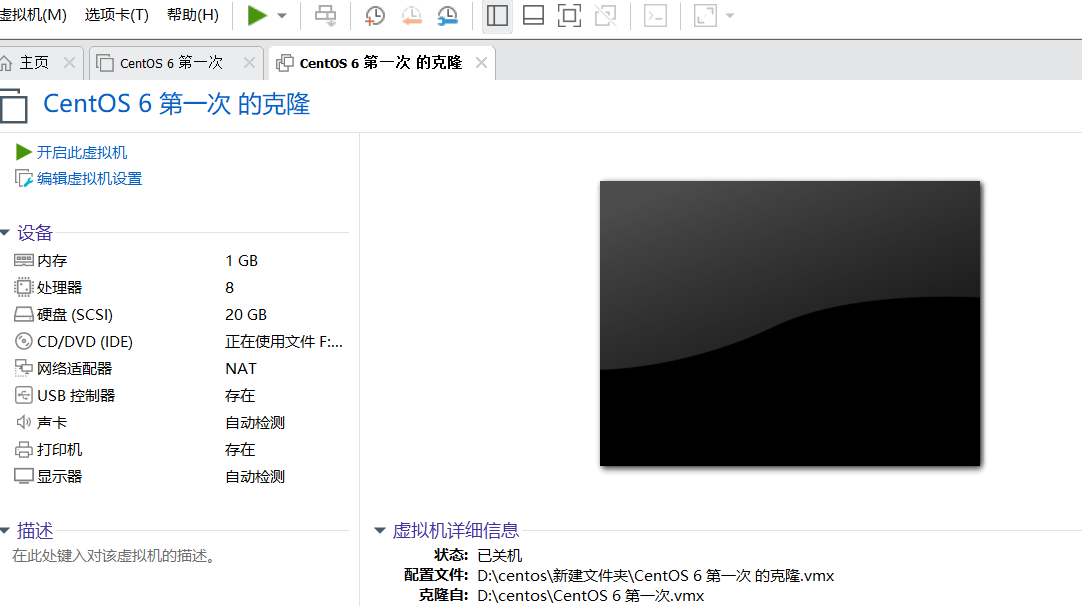Screen dimensions: 1082x606
Task: Open the 帮助(H) menu
Action: (193, 14)
